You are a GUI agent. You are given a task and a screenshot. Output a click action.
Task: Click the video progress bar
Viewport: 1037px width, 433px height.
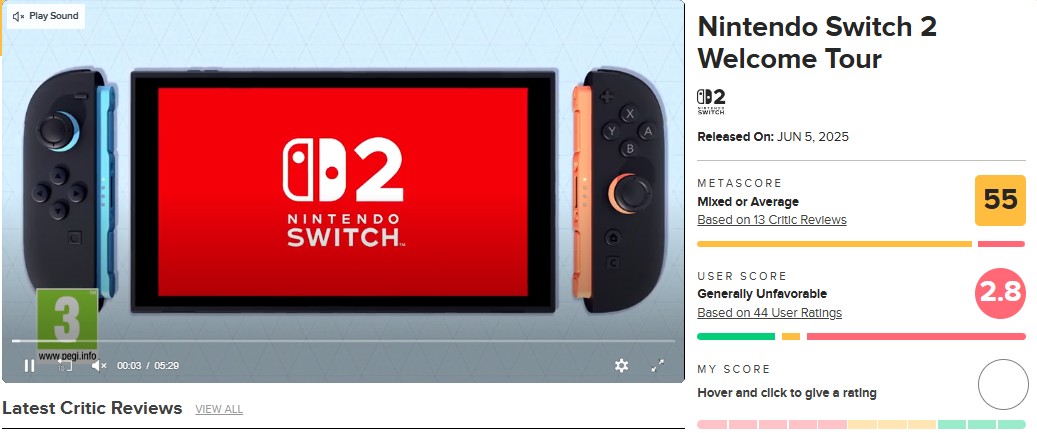pyautogui.click(x=343, y=341)
